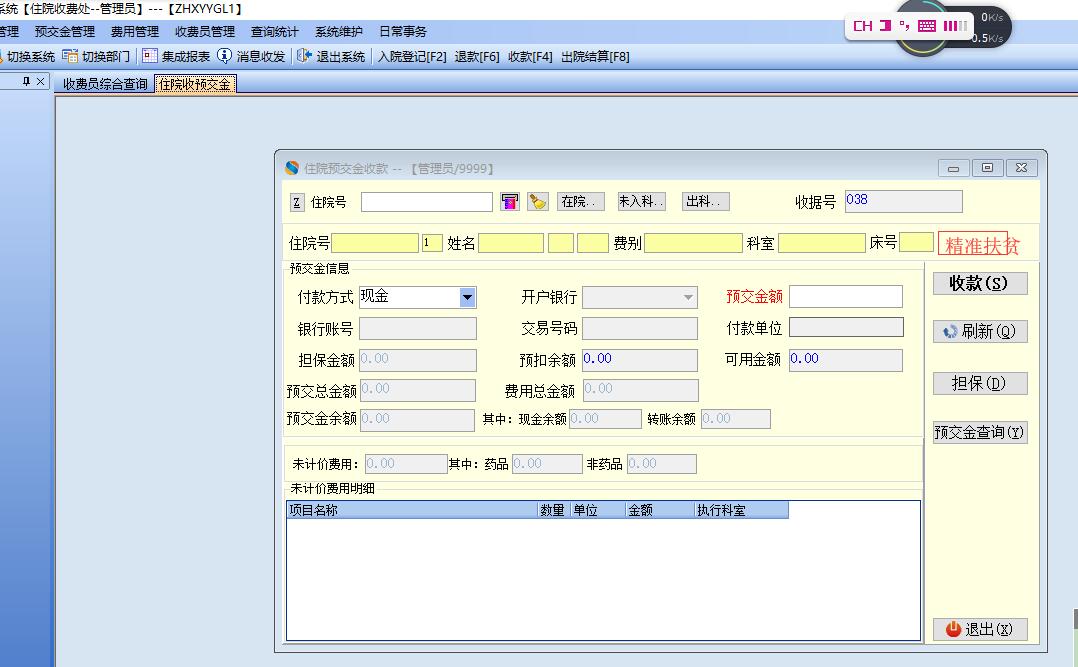The image size is (1078, 667).
Task: Click 退出系统 in the toolbar
Action: pyautogui.click(x=331, y=56)
